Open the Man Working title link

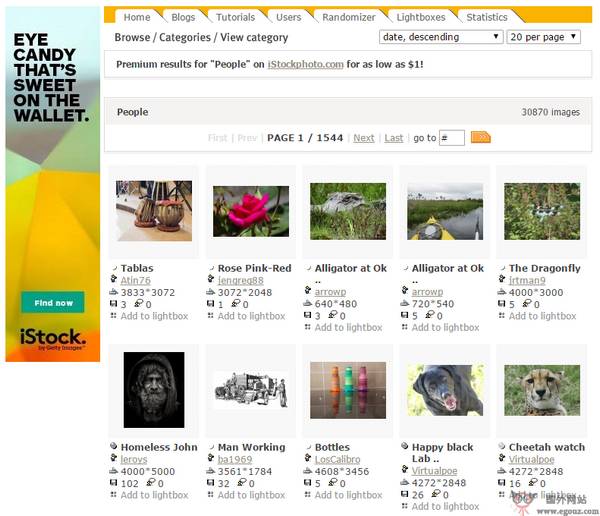[251, 447]
